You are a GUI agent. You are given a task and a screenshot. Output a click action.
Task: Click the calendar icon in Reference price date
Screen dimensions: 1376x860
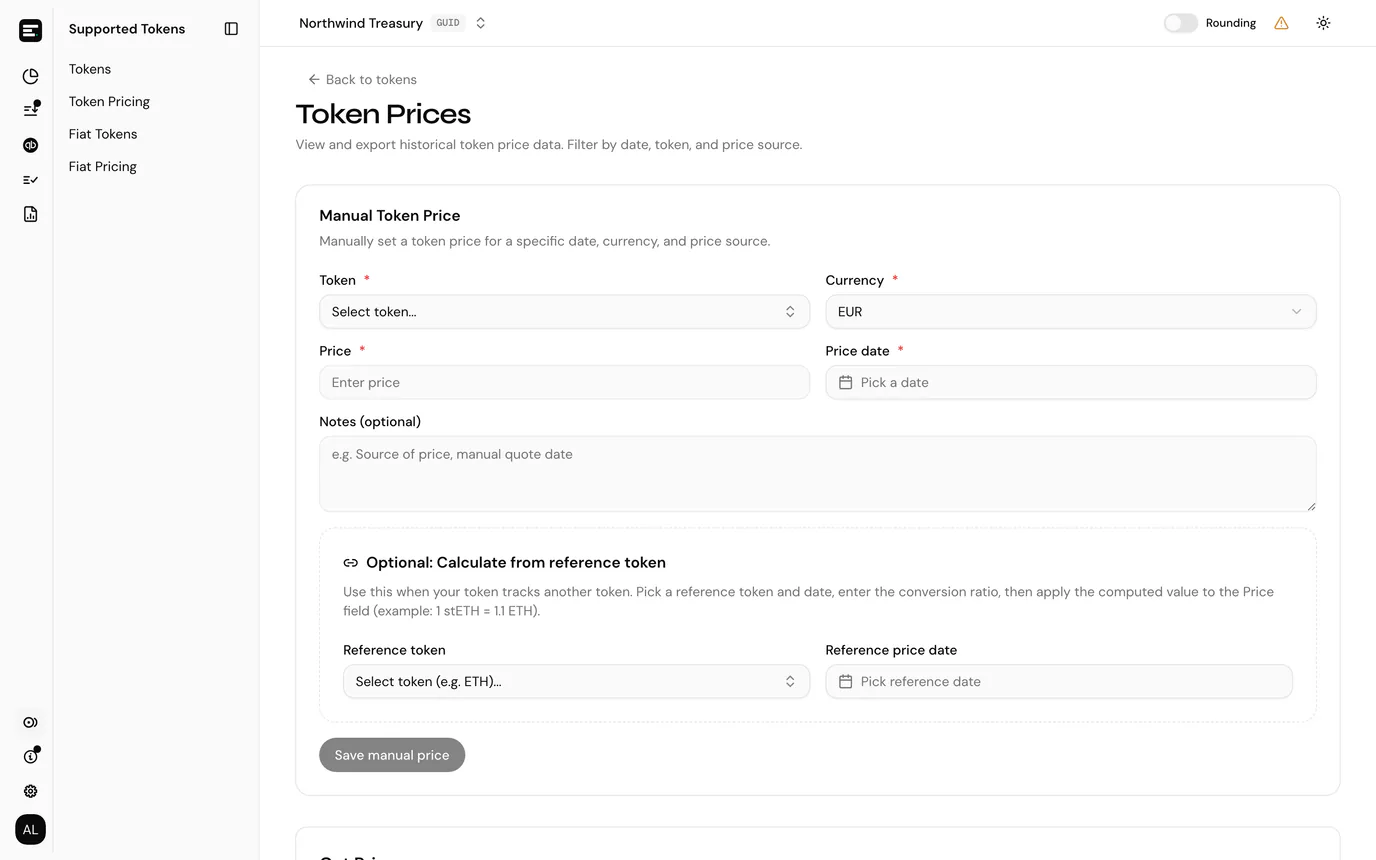tap(845, 681)
